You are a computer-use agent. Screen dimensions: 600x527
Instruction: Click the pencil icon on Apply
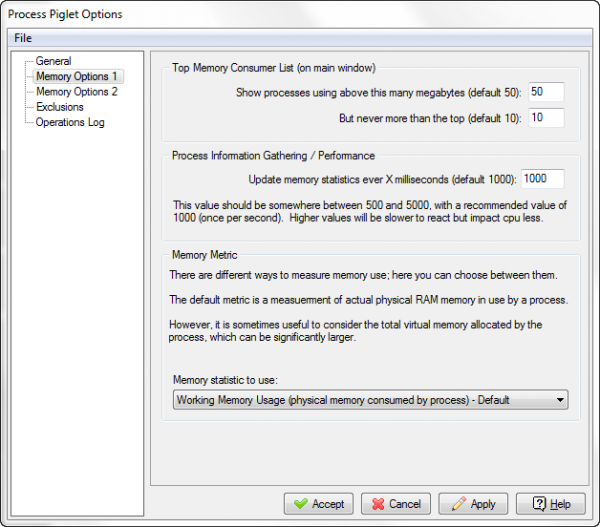[459, 504]
